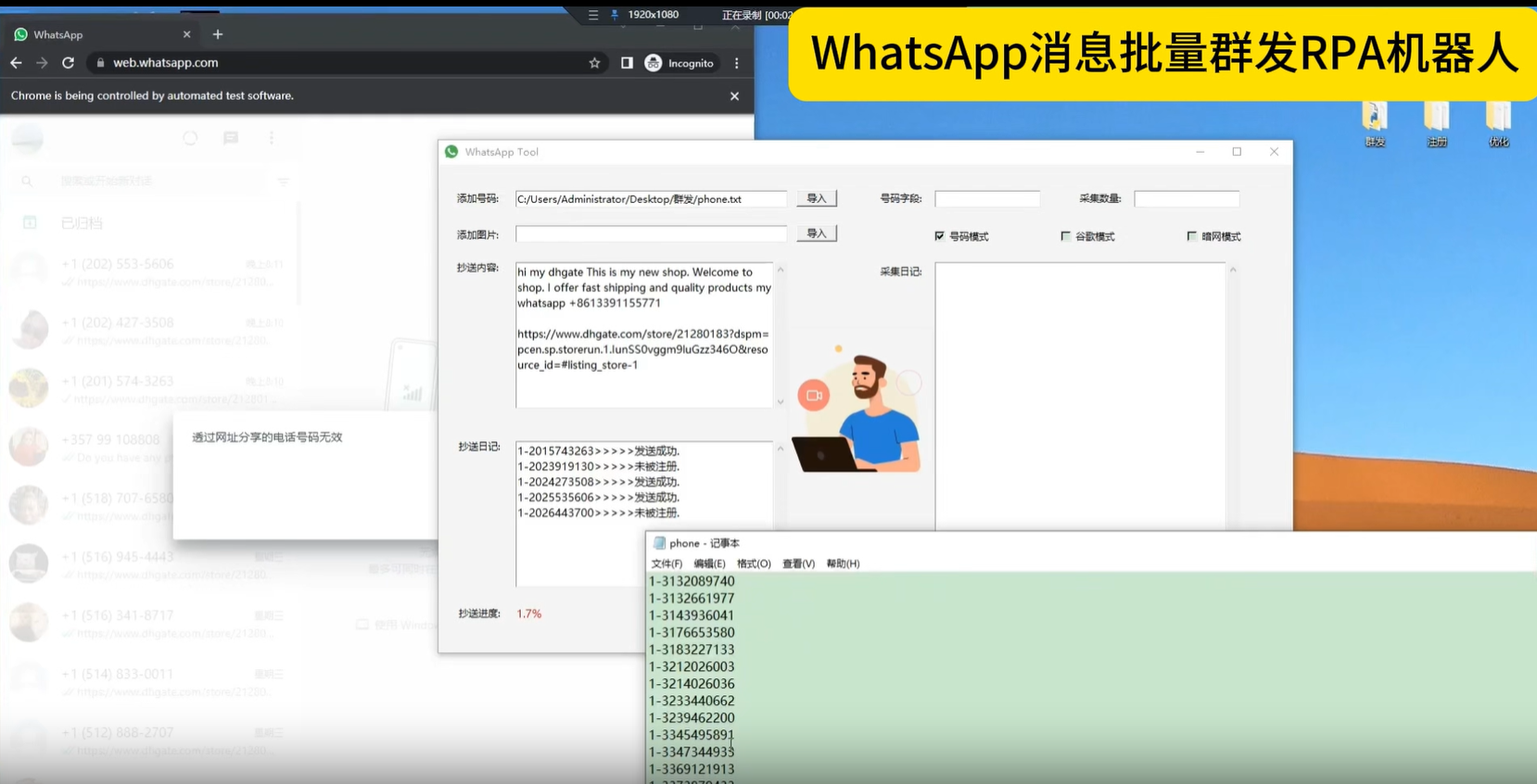Bookmark page with the star icon
The image size is (1537, 784).
point(594,63)
